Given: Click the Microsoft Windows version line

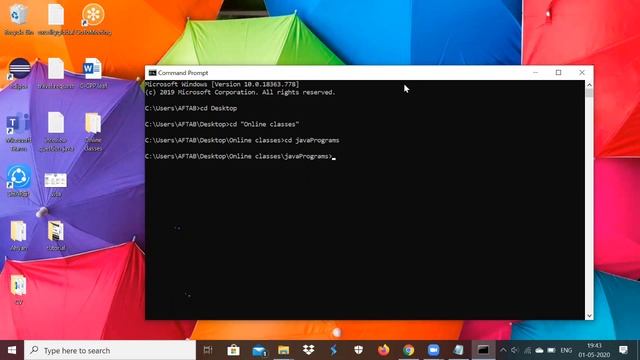Looking at the screenshot, I should point(222,84).
